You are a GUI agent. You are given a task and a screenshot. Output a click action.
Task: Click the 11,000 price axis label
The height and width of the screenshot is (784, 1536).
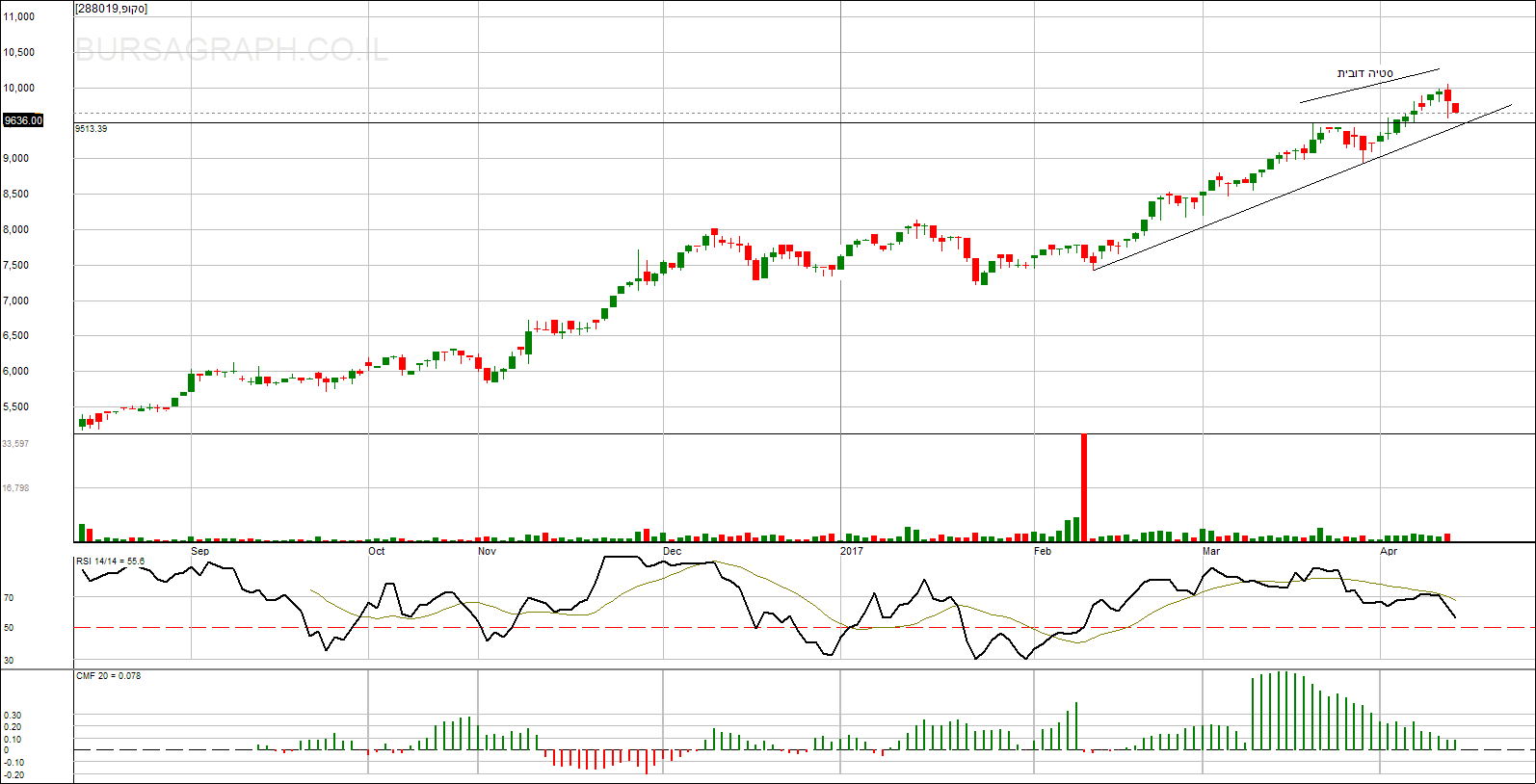click(18, 16)
